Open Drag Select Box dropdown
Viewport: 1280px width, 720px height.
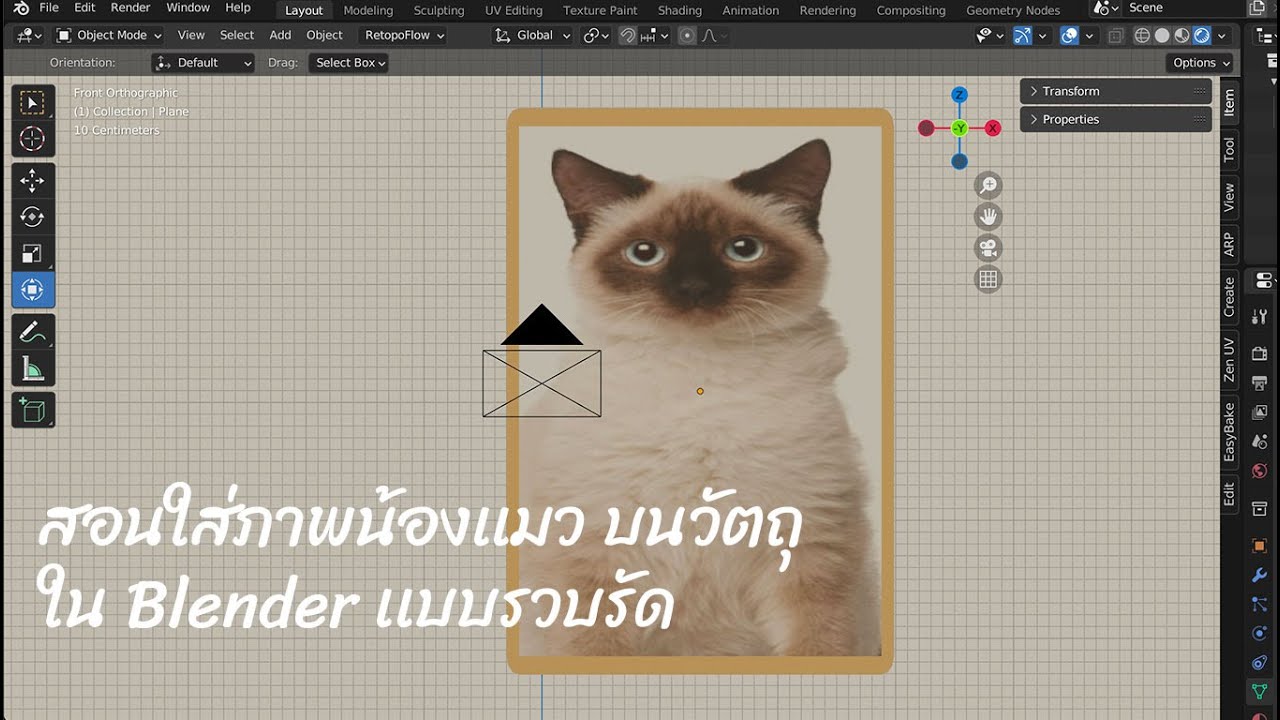coord(349,62)
